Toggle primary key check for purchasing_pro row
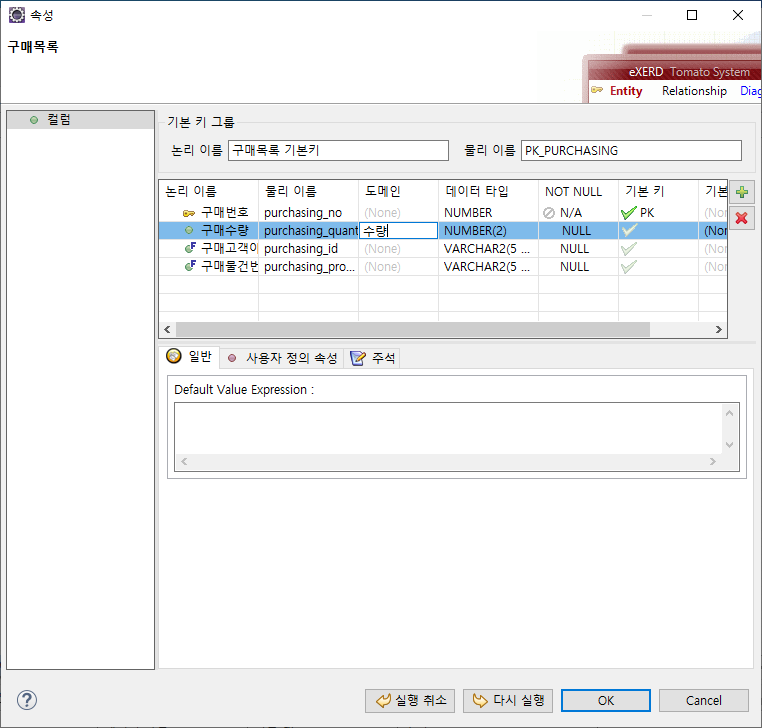Screen dimensions: 762x728 tap(629, 266)
